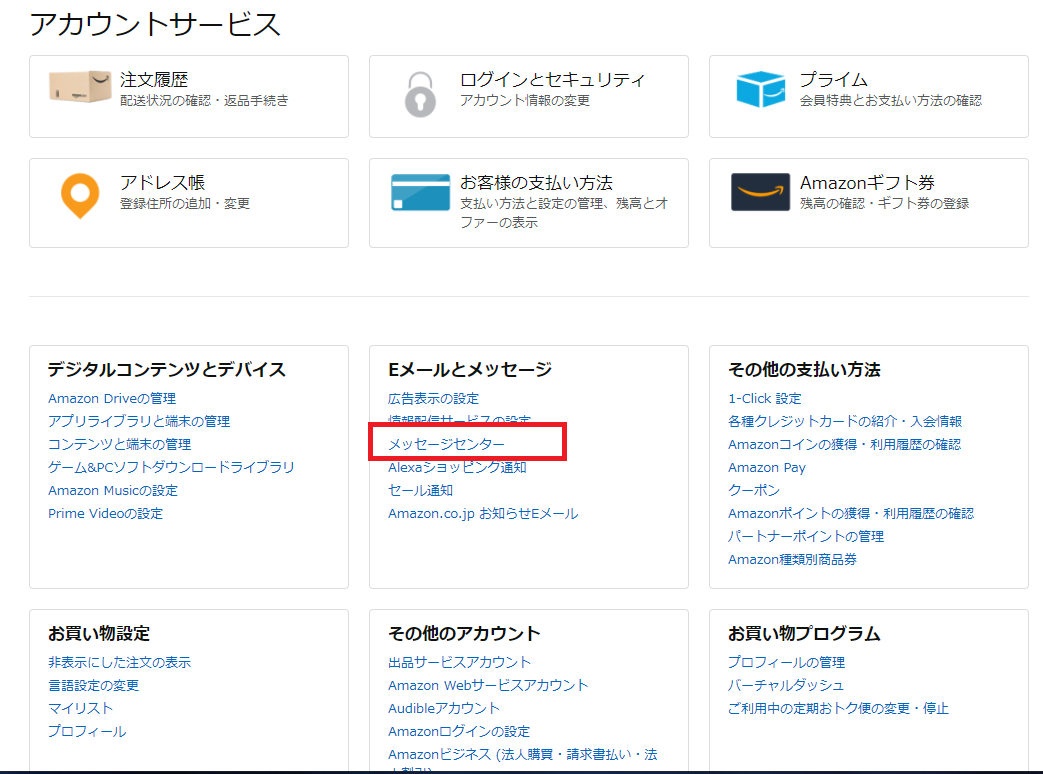The height and width of the screenshot is (774, 1043).
Task: Open パートナーポイントの管理 link
Action: (806, 537)
